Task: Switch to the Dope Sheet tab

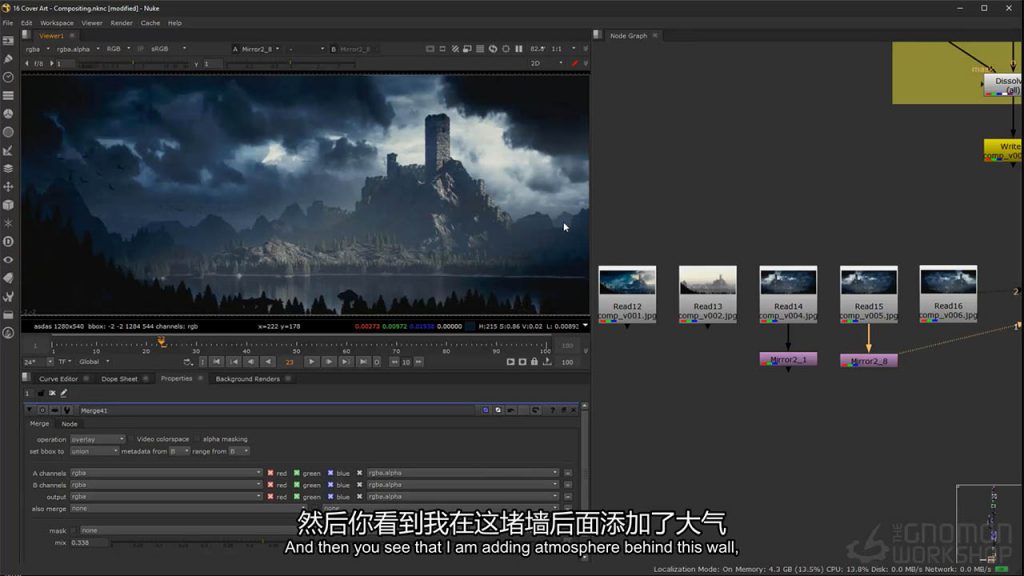Action: 120,379
